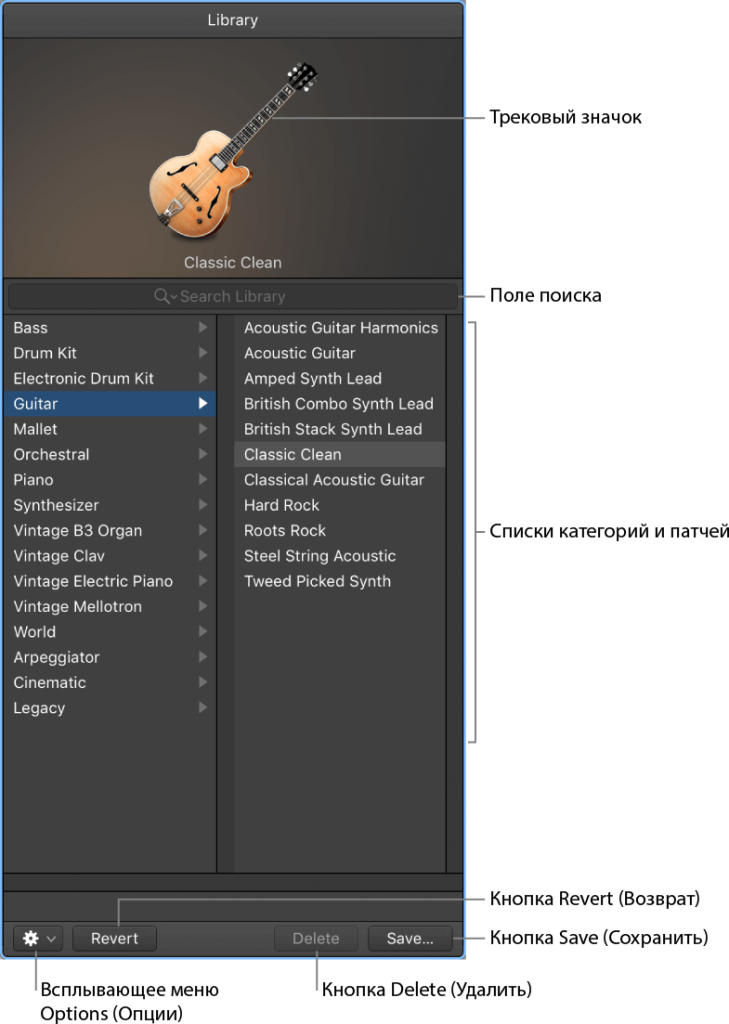The image size is (729, 1024).
Task: Expand the arrow next to World
Action: click(203, 632)
